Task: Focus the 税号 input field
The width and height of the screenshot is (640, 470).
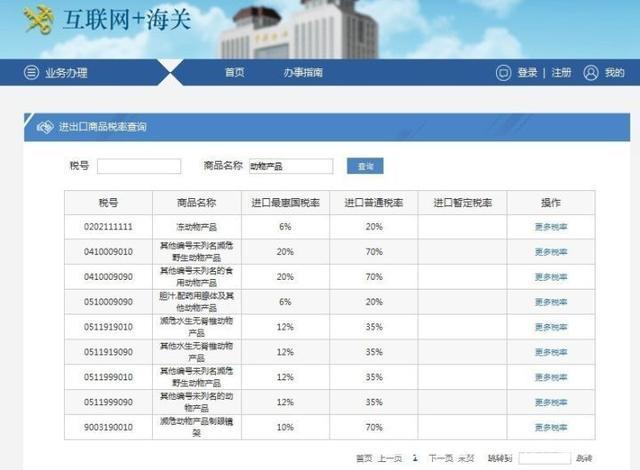Action: pos(139,166)
